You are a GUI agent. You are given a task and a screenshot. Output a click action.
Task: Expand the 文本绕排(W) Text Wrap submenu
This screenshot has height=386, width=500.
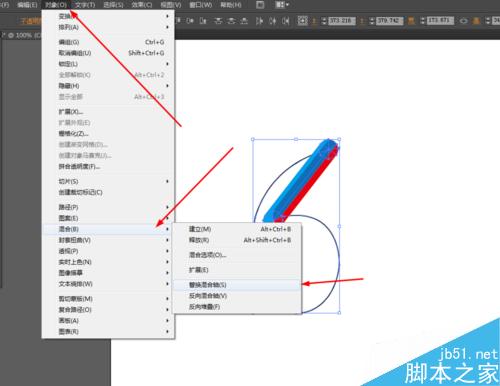[x=108, y=284]
